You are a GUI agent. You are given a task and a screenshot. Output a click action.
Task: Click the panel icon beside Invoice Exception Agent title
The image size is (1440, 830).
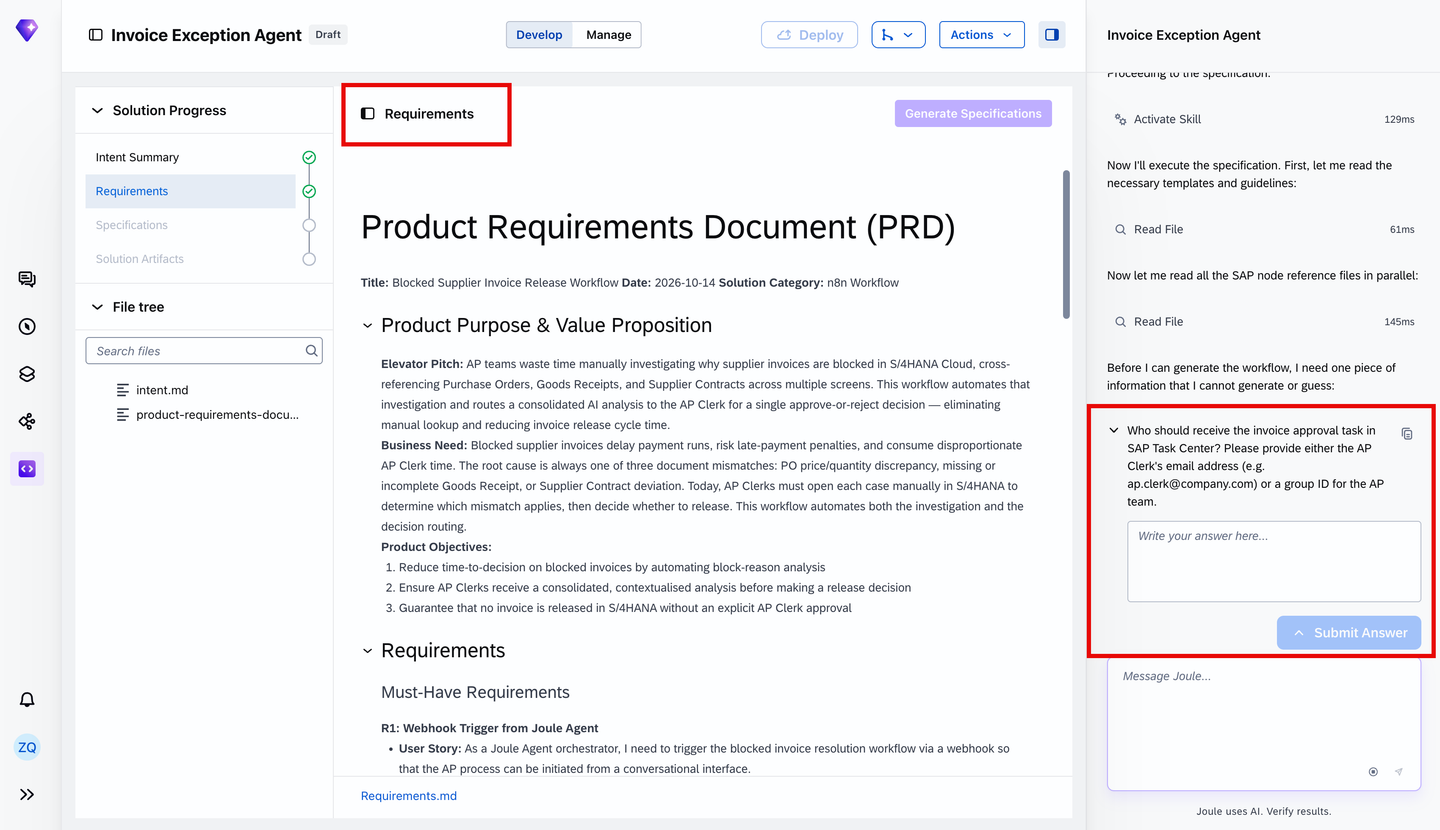click(x=96, y=35)
